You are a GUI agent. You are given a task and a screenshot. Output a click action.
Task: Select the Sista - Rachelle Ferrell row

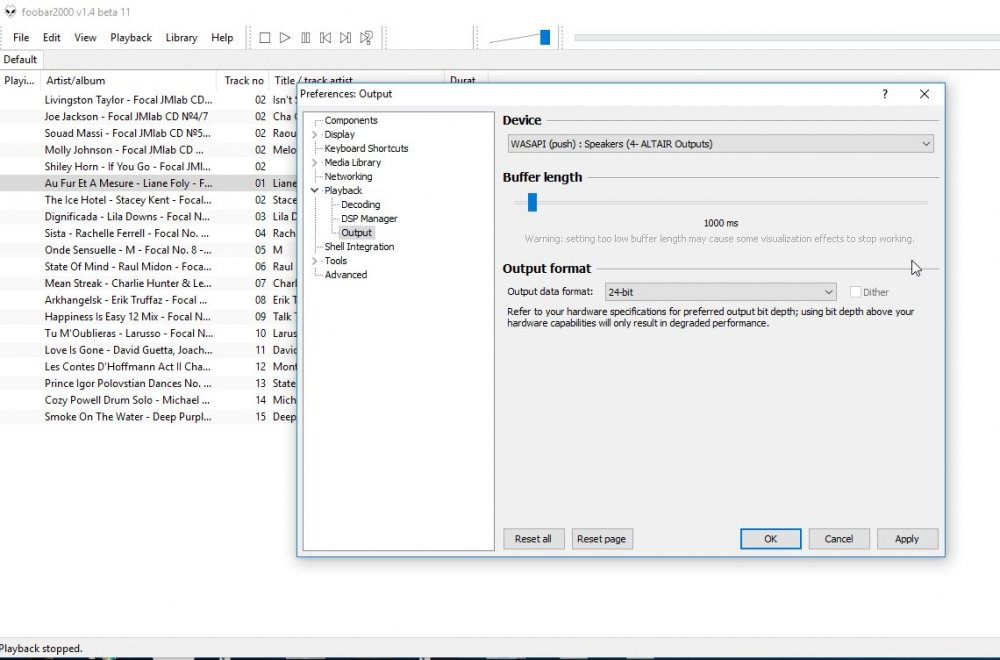click(x=148, y=233)
